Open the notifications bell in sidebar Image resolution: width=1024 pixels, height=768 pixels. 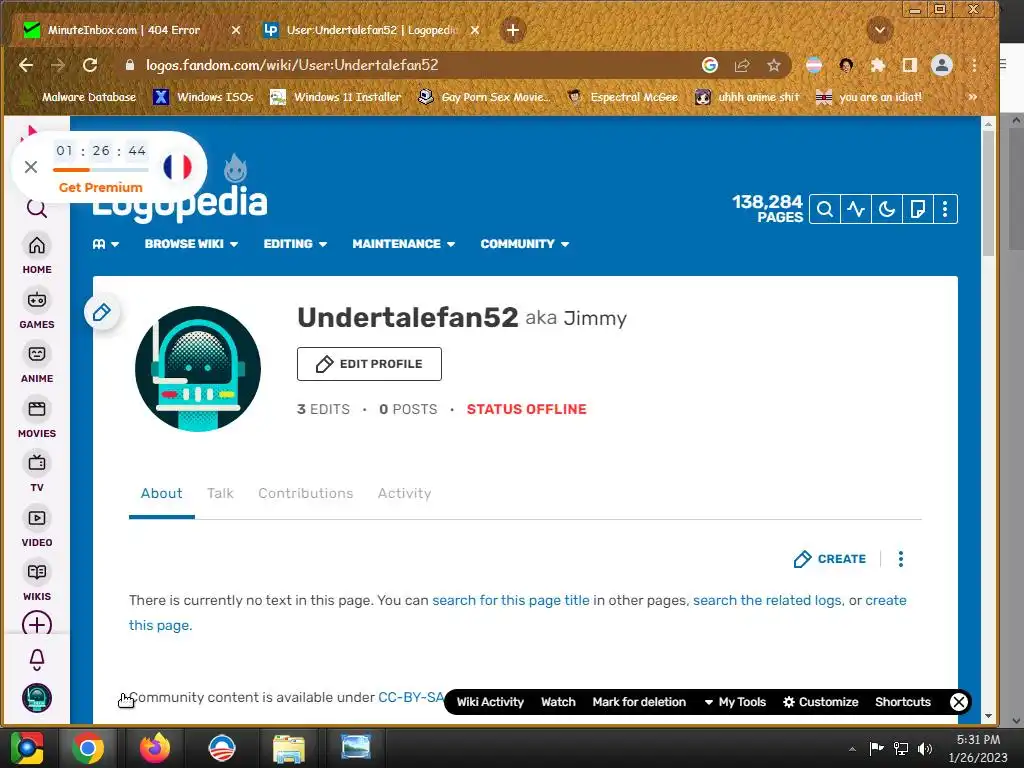click(37, 660)
